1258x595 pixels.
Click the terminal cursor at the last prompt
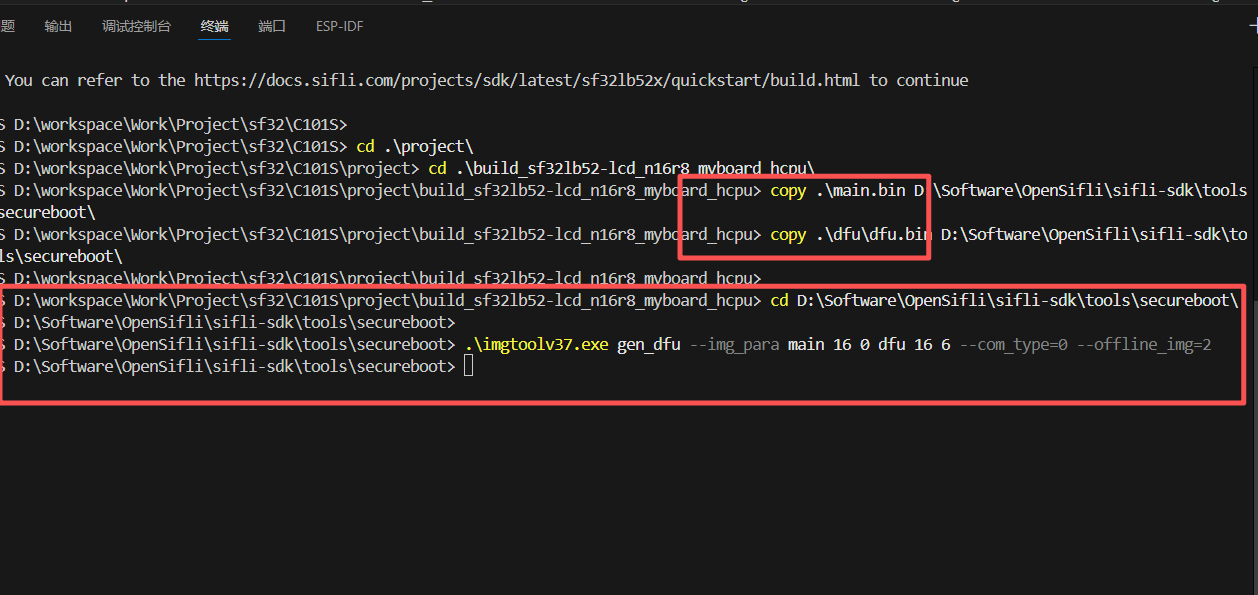469,367
